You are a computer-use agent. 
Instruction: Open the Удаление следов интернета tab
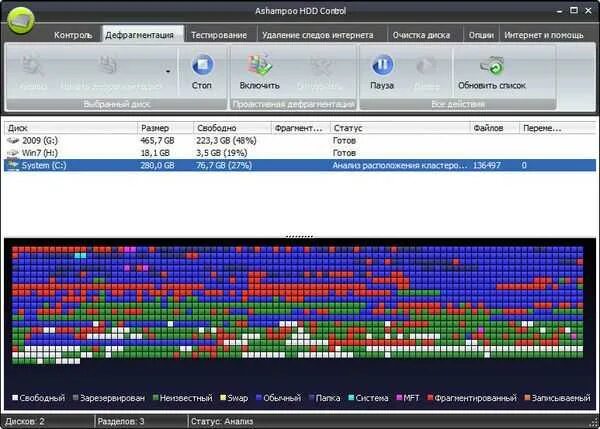[318, 35]
